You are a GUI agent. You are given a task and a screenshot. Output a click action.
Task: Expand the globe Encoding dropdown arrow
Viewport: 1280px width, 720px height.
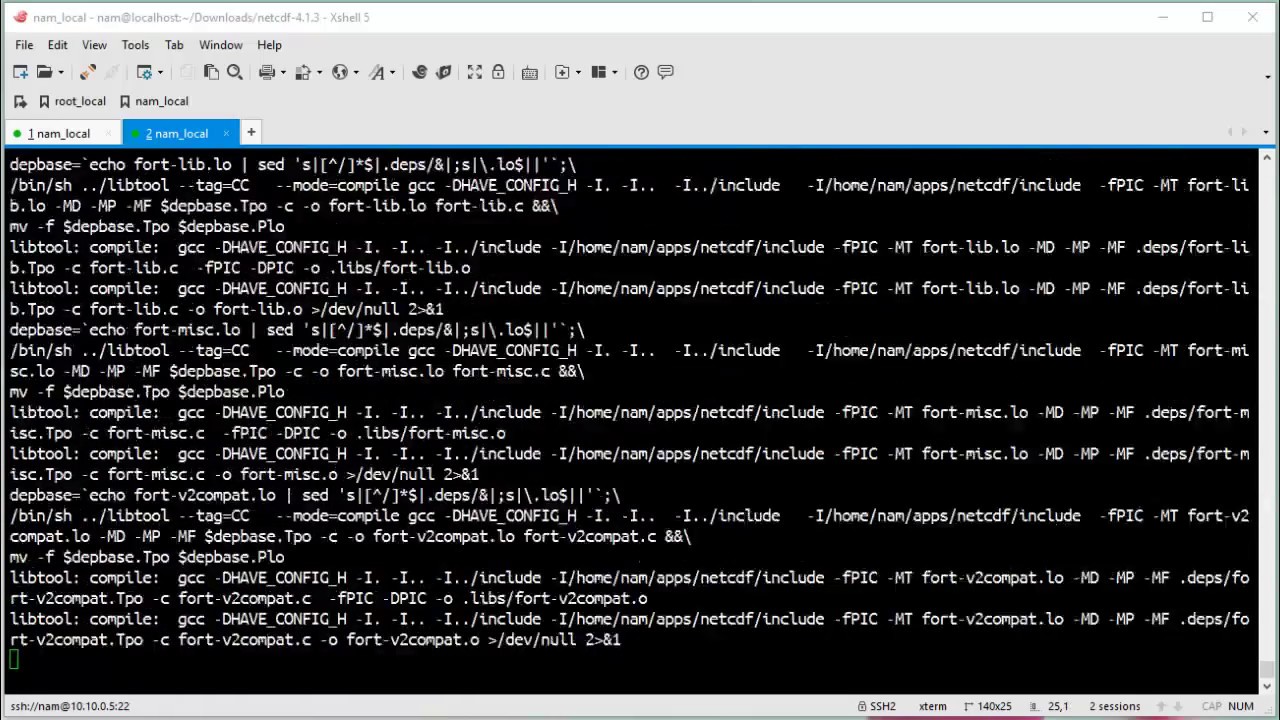pos(356,72)
